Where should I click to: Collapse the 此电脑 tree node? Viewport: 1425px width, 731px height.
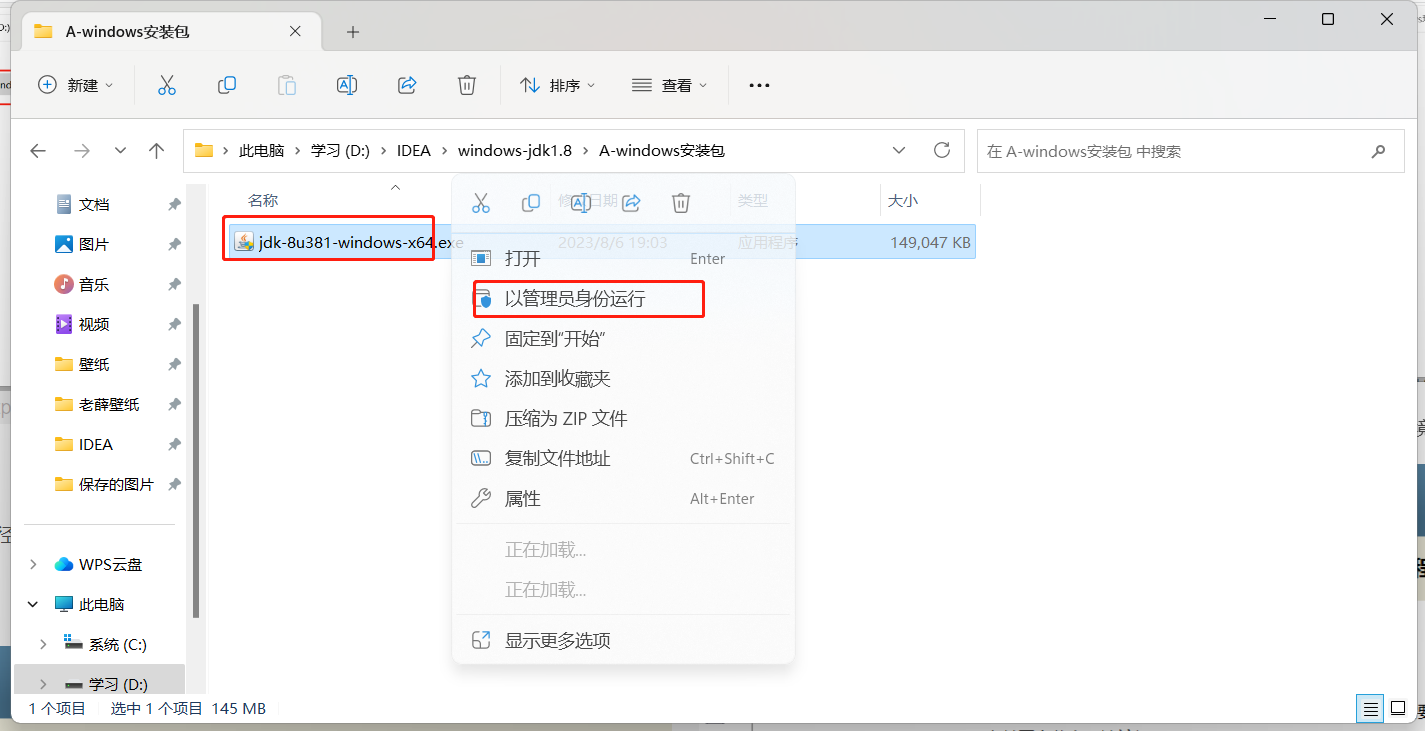click(33, 605)
